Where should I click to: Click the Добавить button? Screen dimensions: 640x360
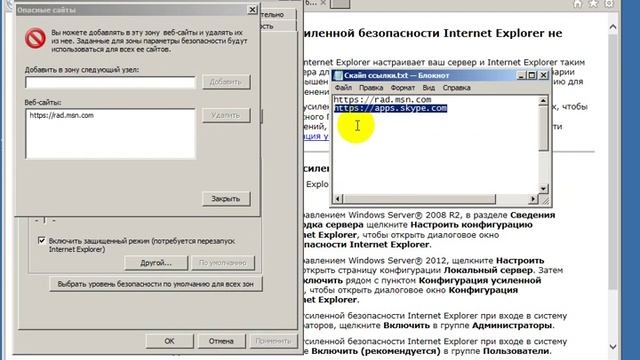[226, 82]
